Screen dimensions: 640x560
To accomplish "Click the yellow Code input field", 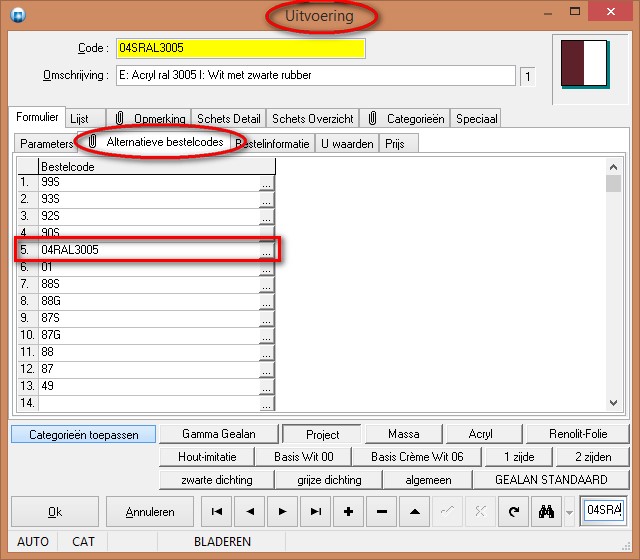I will (241, 48).
